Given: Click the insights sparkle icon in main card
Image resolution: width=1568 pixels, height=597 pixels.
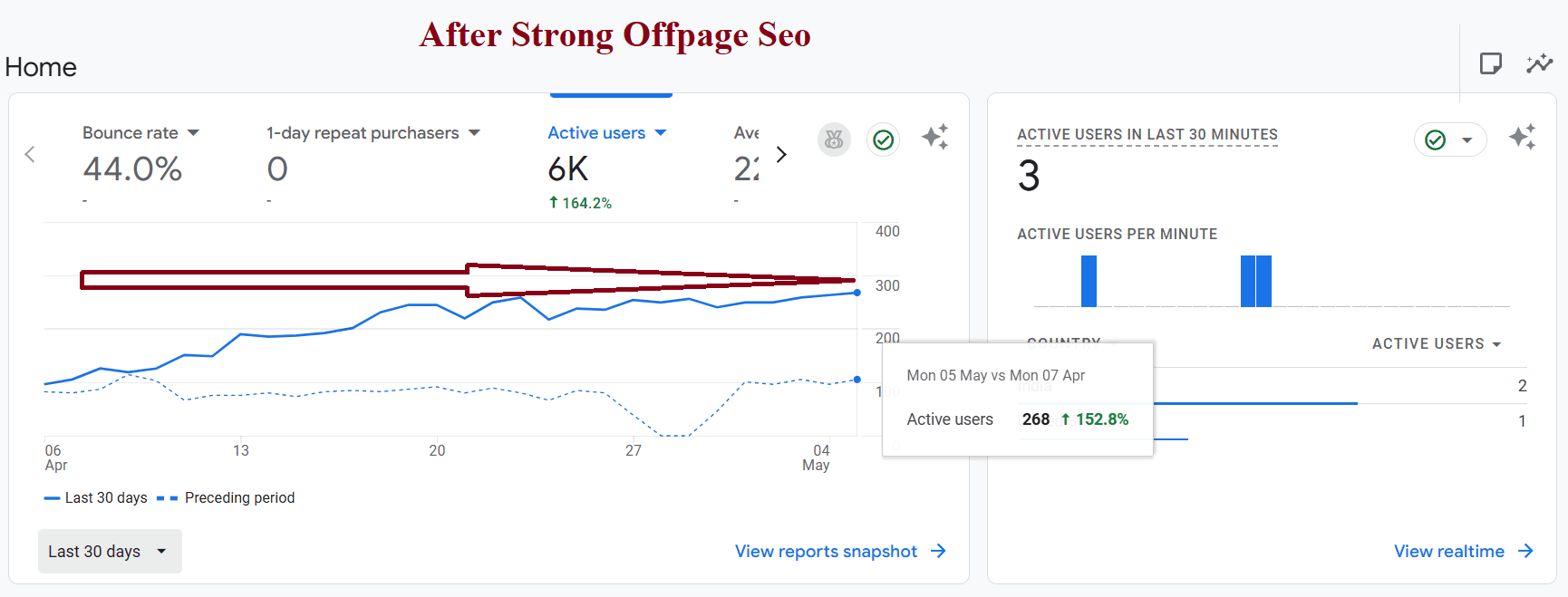Looking at the screenshot, I should pyautogui.click(x=934, y=137).
